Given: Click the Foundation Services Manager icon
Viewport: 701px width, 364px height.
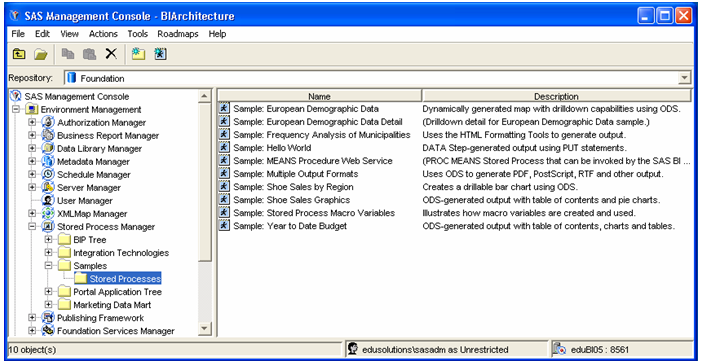Looking at the screenshot, I should tap(48, 330).
